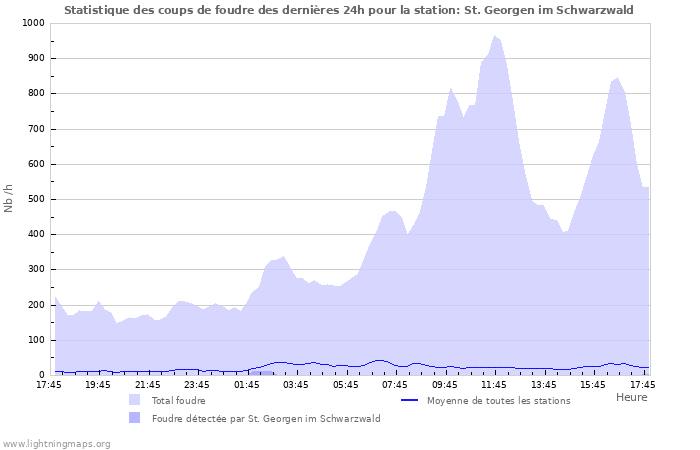Click the 23:45 time tick label
Image resolution: width=700 pixels, height=450 pixels.
[x=197, y=384]
